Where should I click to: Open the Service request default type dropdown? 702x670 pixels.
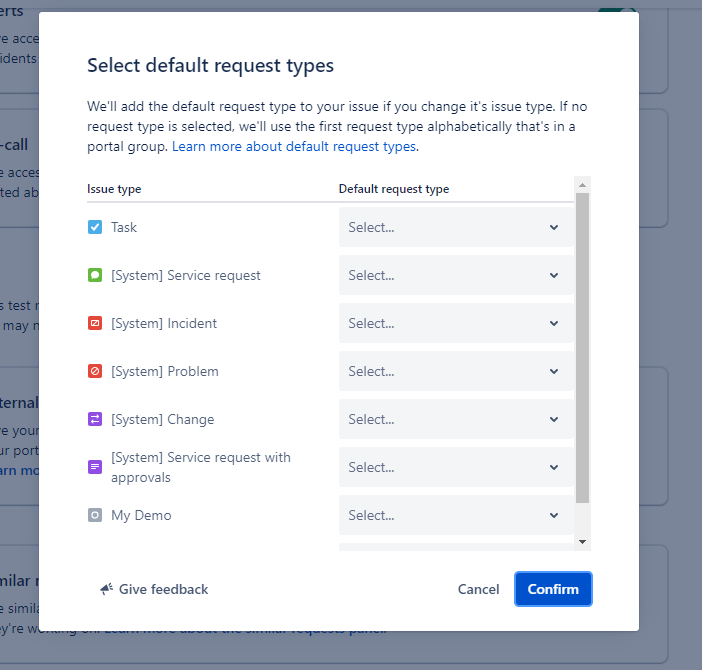click(455, 275)
